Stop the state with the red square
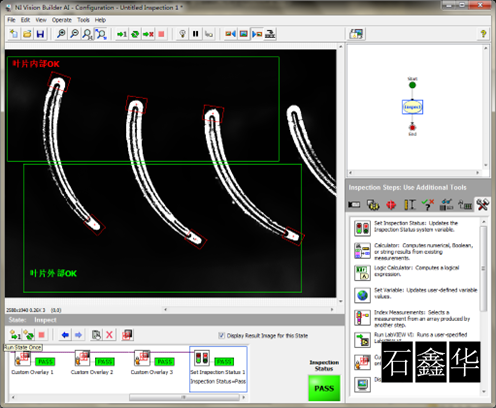Image resolution: width=496 pixels, height=408 pixels. (41, 335)
